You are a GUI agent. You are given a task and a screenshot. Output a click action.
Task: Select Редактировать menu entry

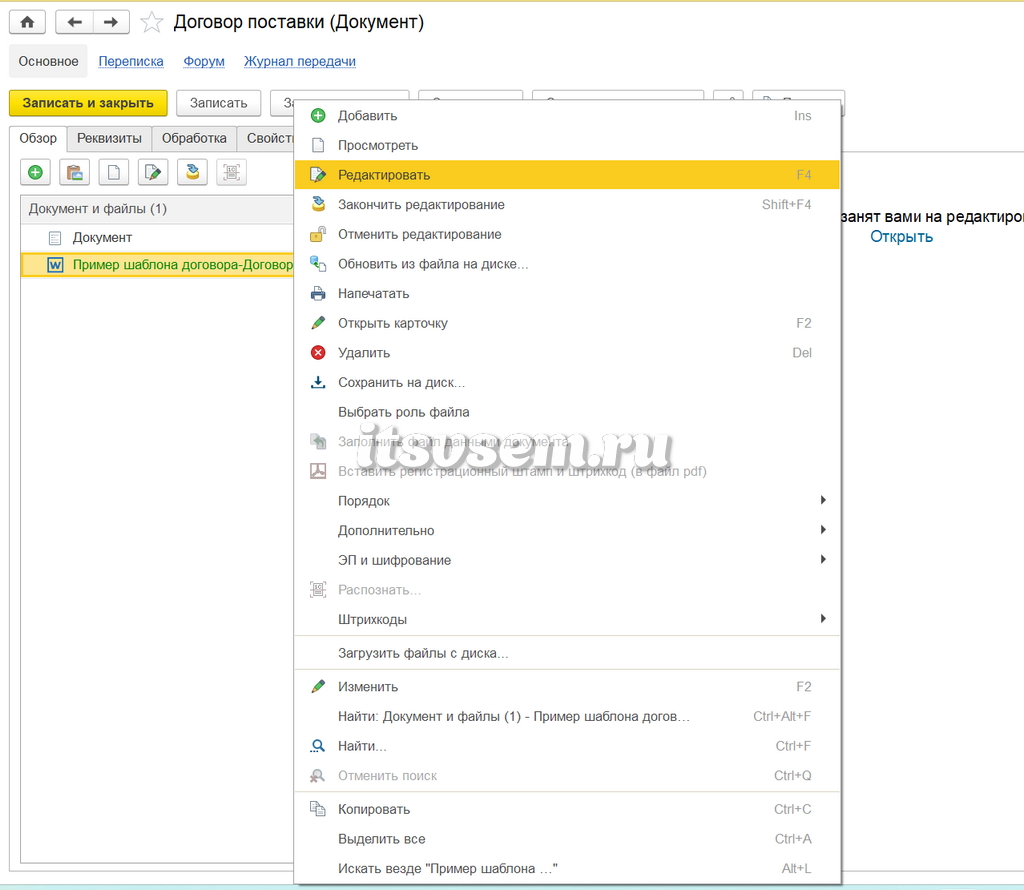(567, 175)
